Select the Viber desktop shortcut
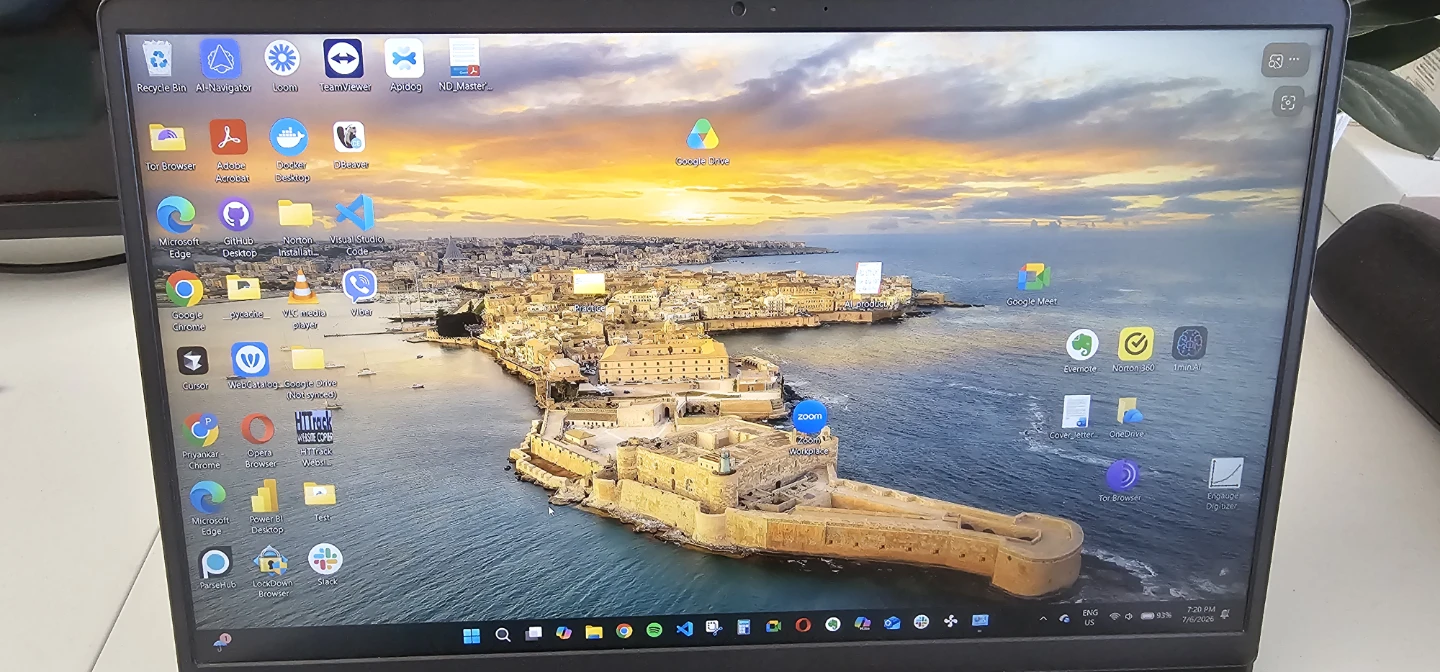The height and width of the screenshot is (672, 1440). point(360,294)
